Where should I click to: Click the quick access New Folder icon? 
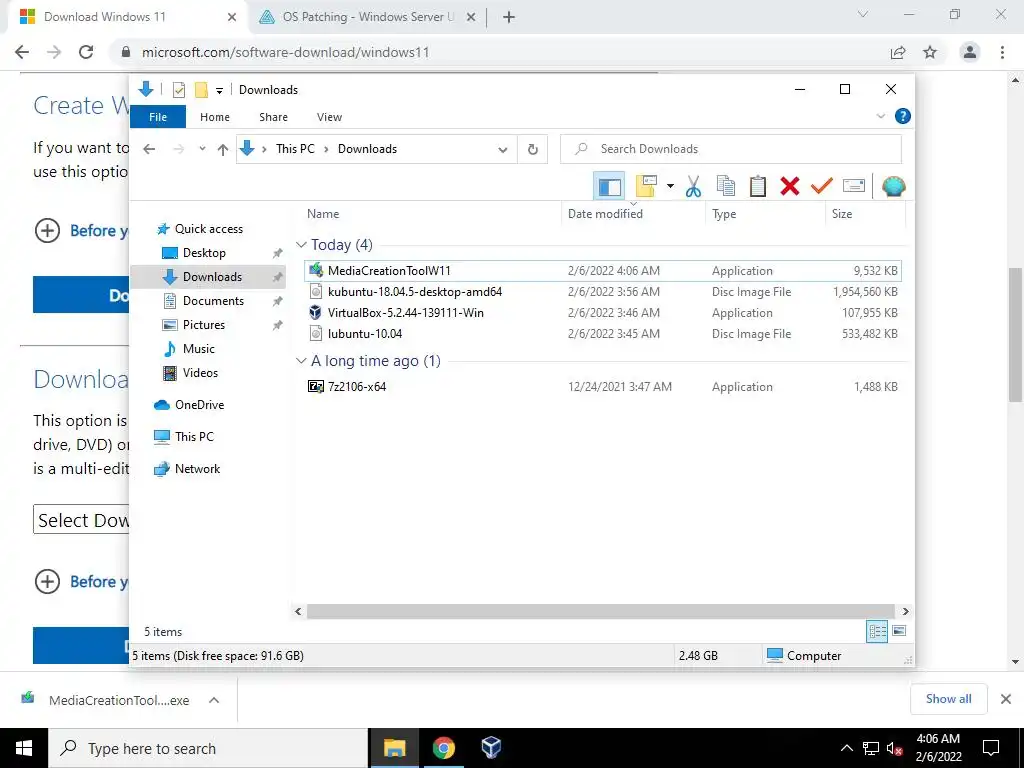201,90
